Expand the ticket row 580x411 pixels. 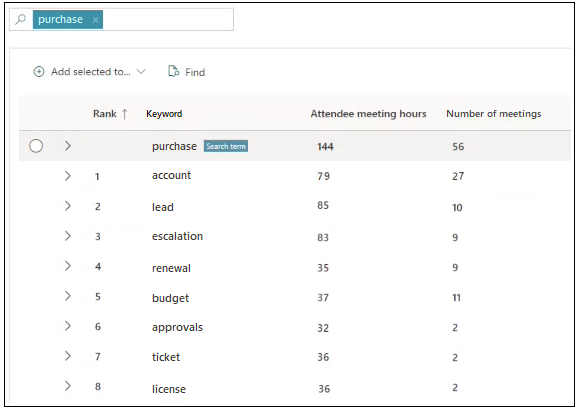tap(67, 356)
